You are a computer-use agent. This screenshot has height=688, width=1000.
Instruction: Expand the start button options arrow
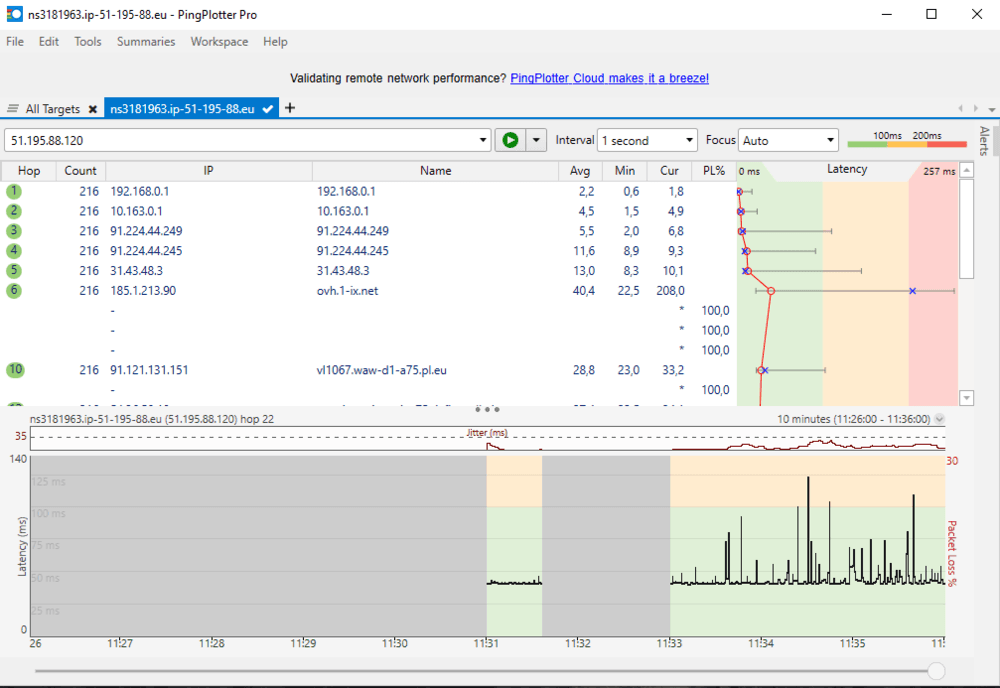(537, 140)
